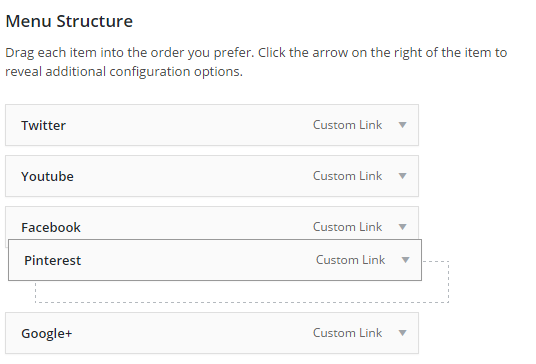Click the drag instructions paragraph text
The width and height of the screenshot is (536, 364).
256,62
